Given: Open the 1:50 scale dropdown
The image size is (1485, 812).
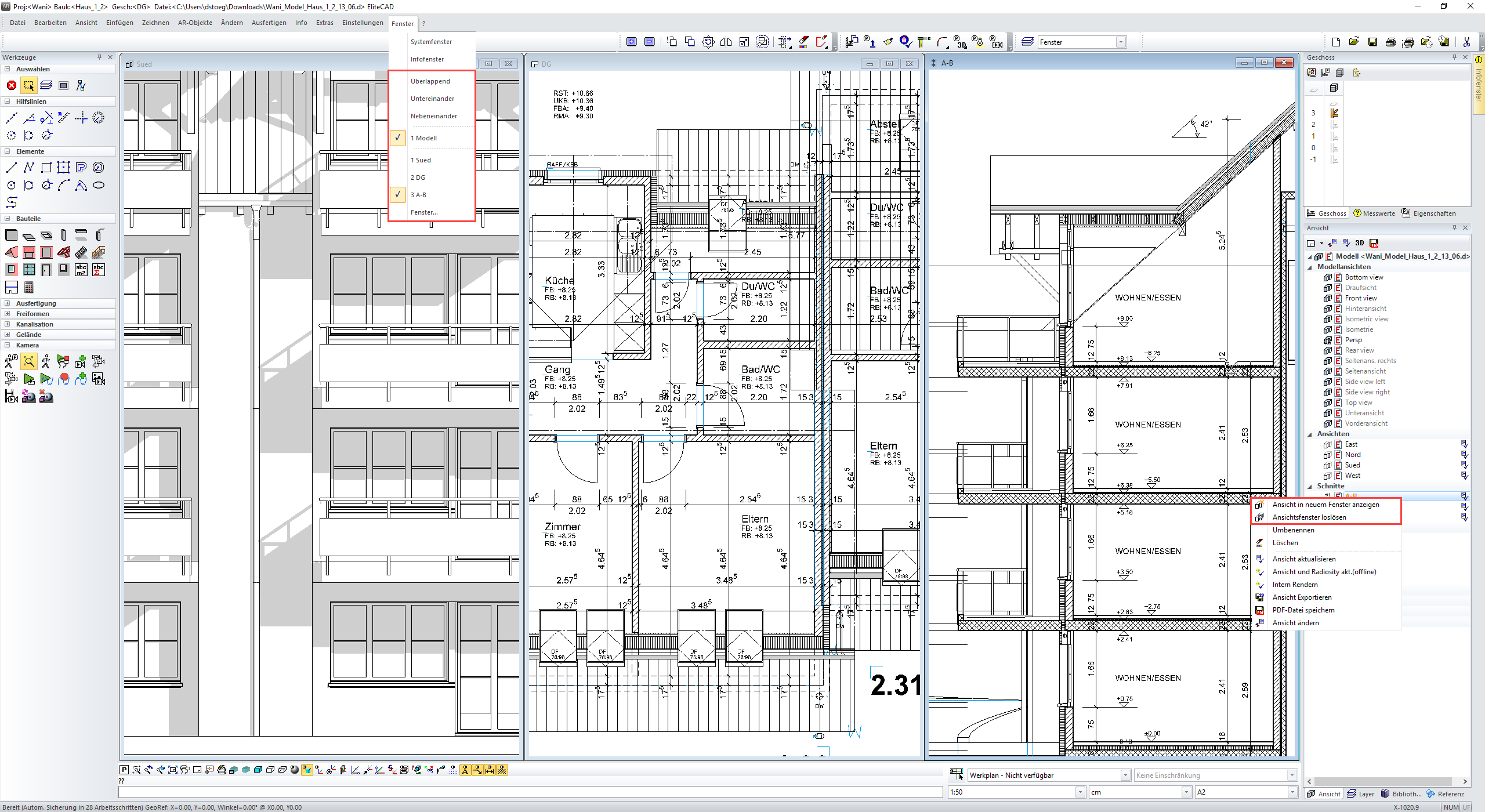Looking at the screenshot, I should point(1080,792).
